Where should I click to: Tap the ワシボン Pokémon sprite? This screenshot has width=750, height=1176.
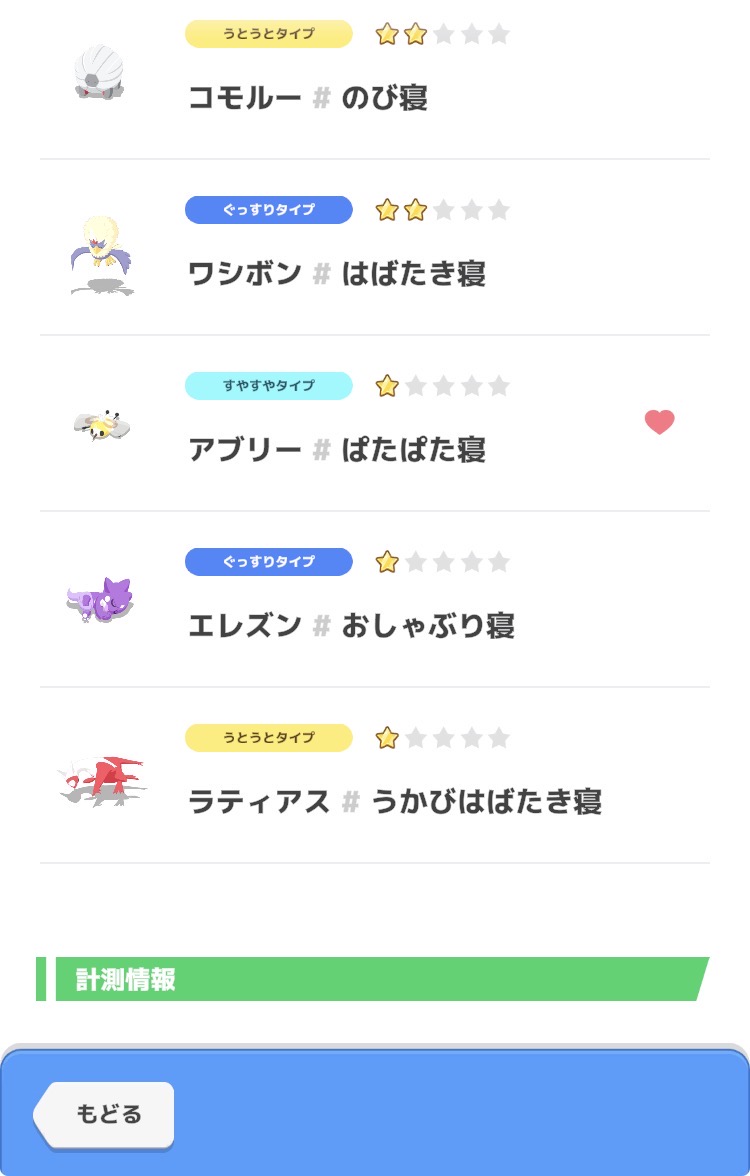[102, 254]
